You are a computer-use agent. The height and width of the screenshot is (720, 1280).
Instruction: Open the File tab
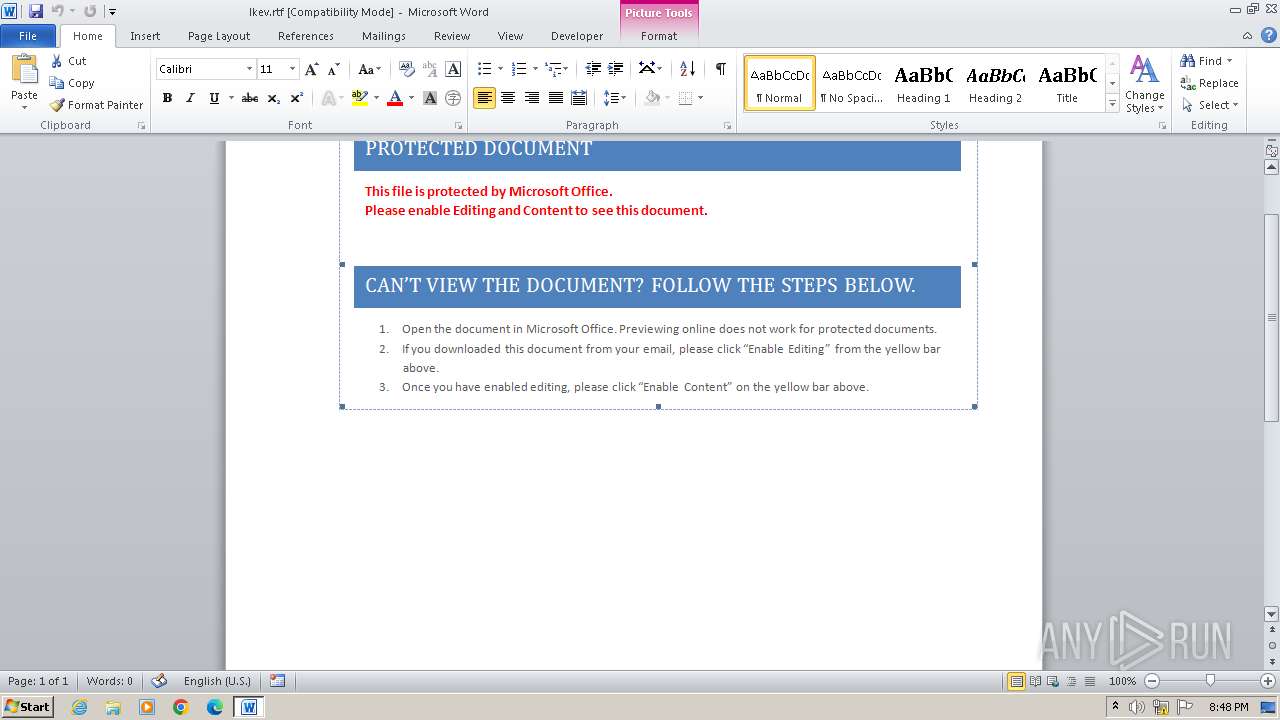(x=28, y=35)
